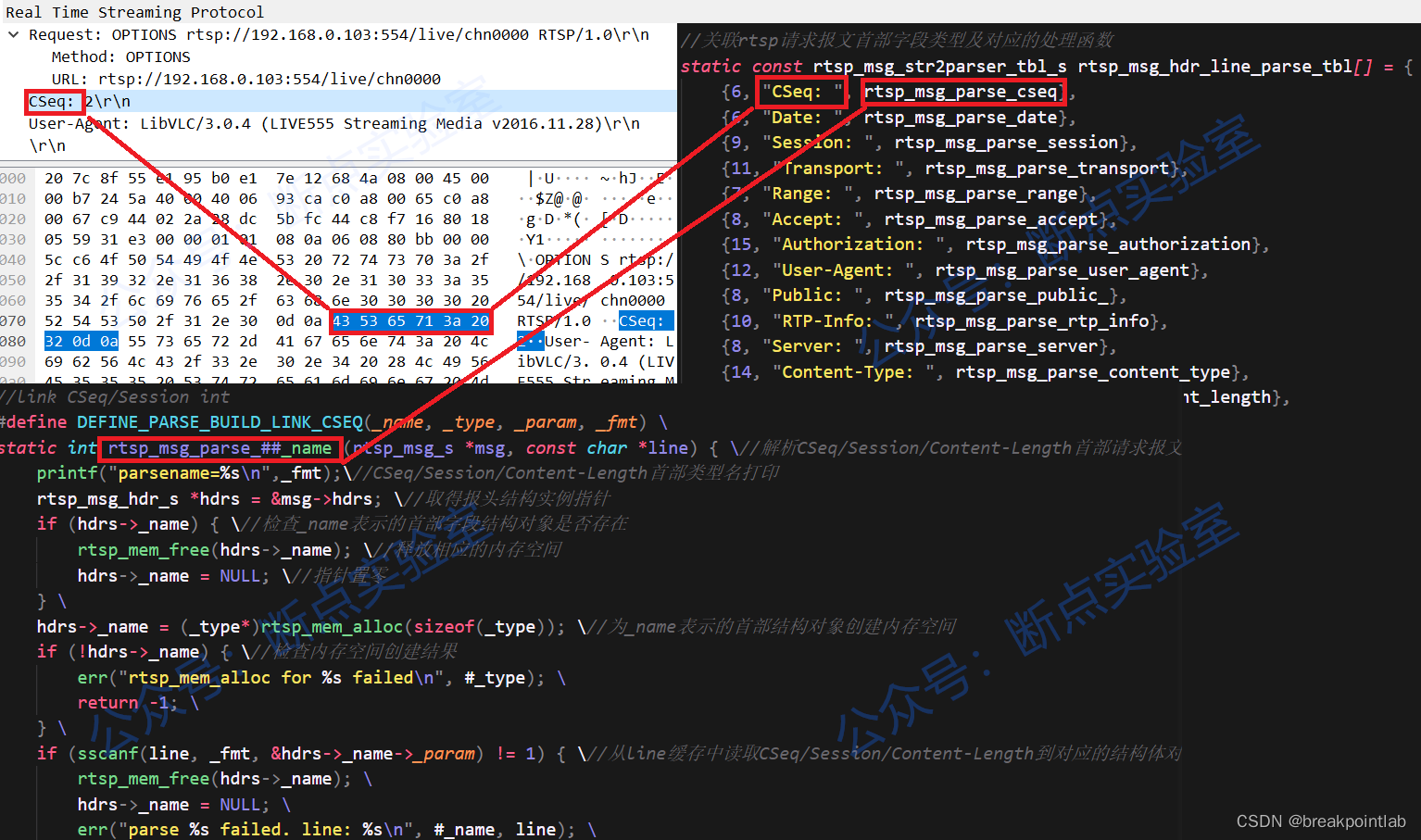
Task: Click rtsp_msg_parse_session function name
Action: [x=1006, y=143]
